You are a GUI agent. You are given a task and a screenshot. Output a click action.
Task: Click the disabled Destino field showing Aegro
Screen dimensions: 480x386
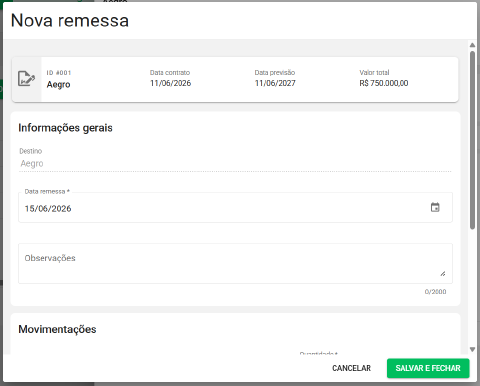click(x=235, y=163)
